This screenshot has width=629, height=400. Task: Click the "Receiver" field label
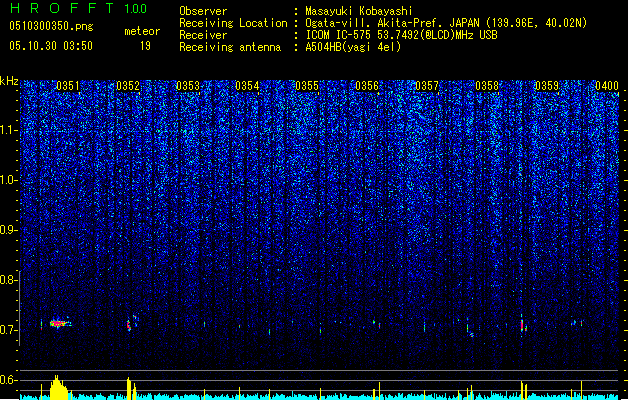coord(203,35)
